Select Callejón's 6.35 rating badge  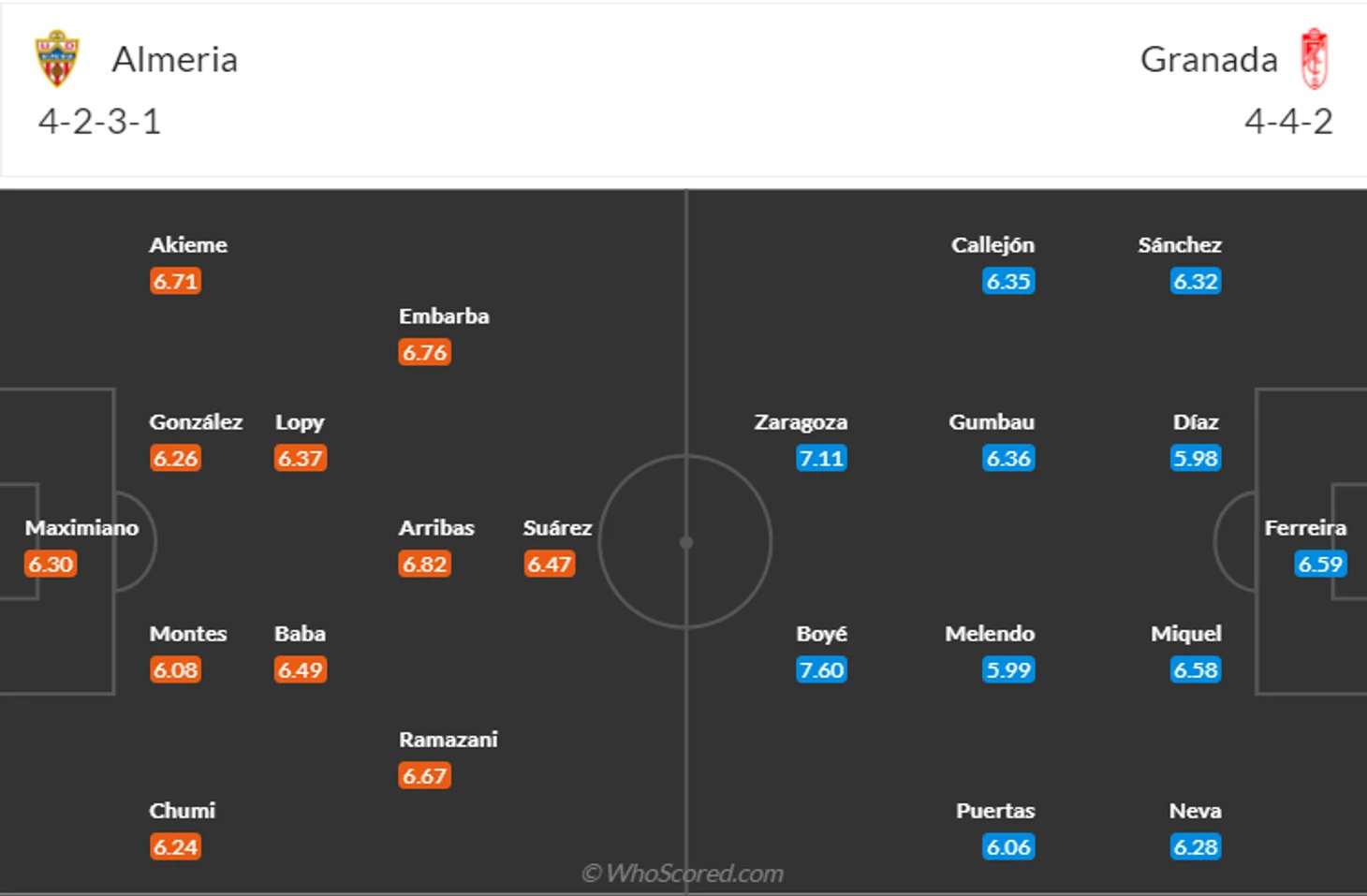click(x=1008, y=281)
